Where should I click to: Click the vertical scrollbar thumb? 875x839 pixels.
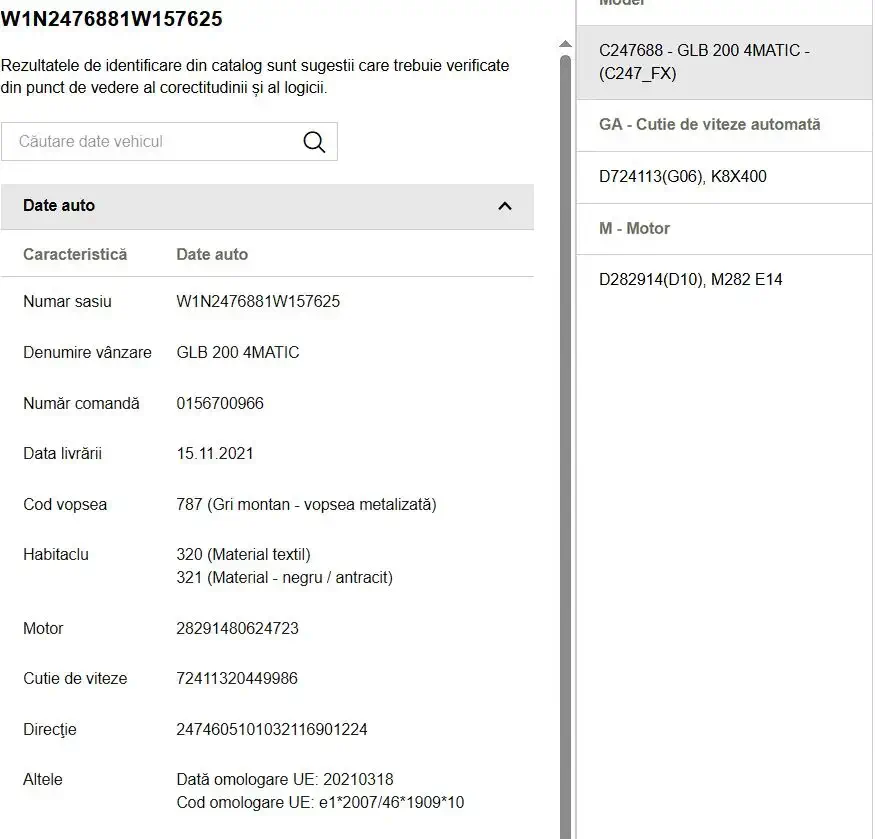click(565, 447)
